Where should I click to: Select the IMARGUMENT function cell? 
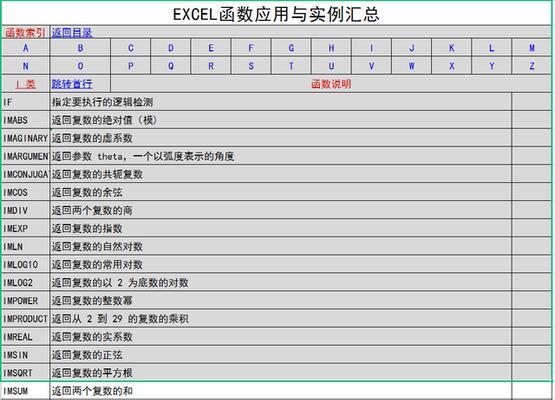26,156
